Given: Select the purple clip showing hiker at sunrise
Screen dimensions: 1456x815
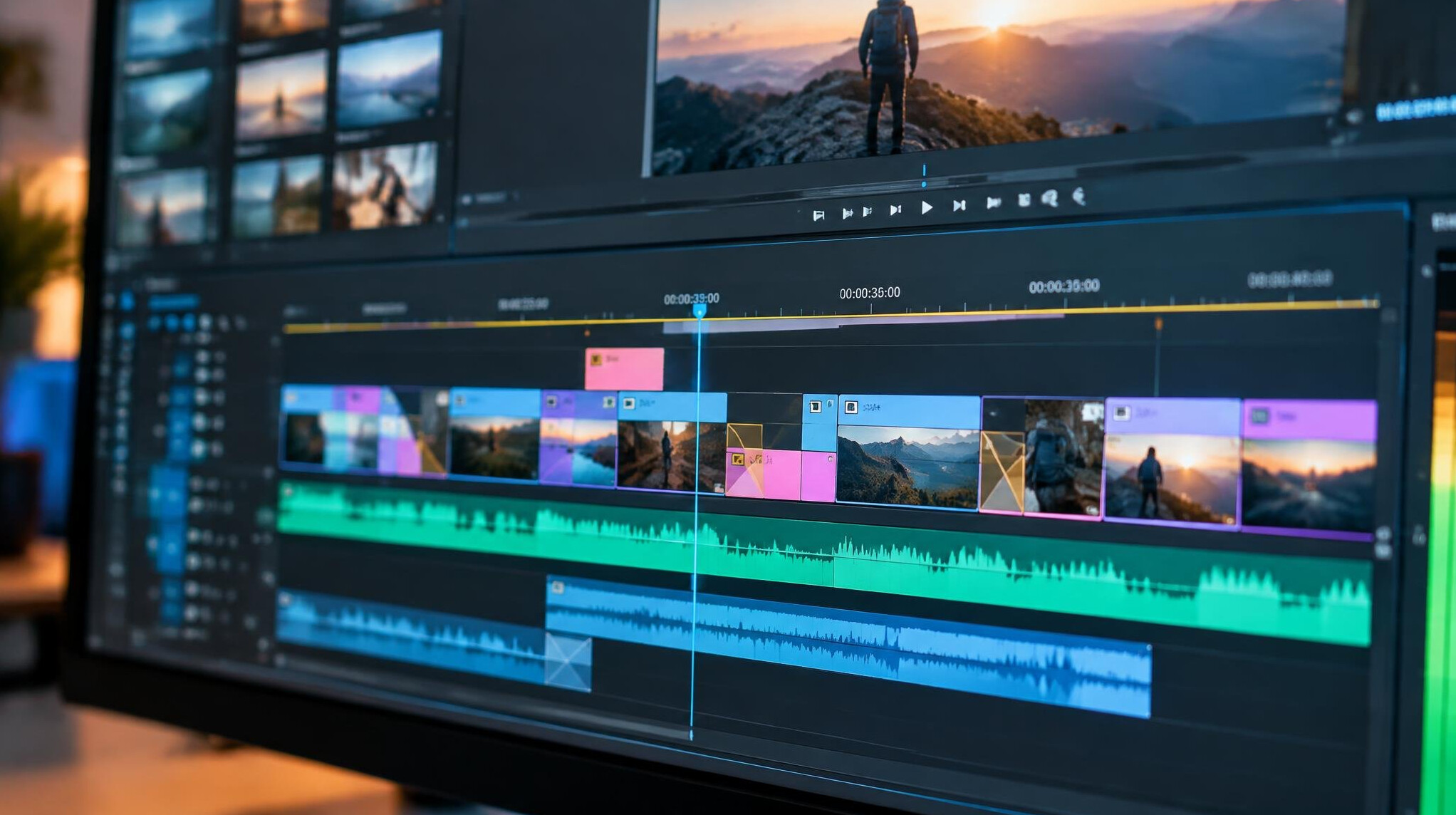Looking at the screenshot, I should coord(1172,463).
